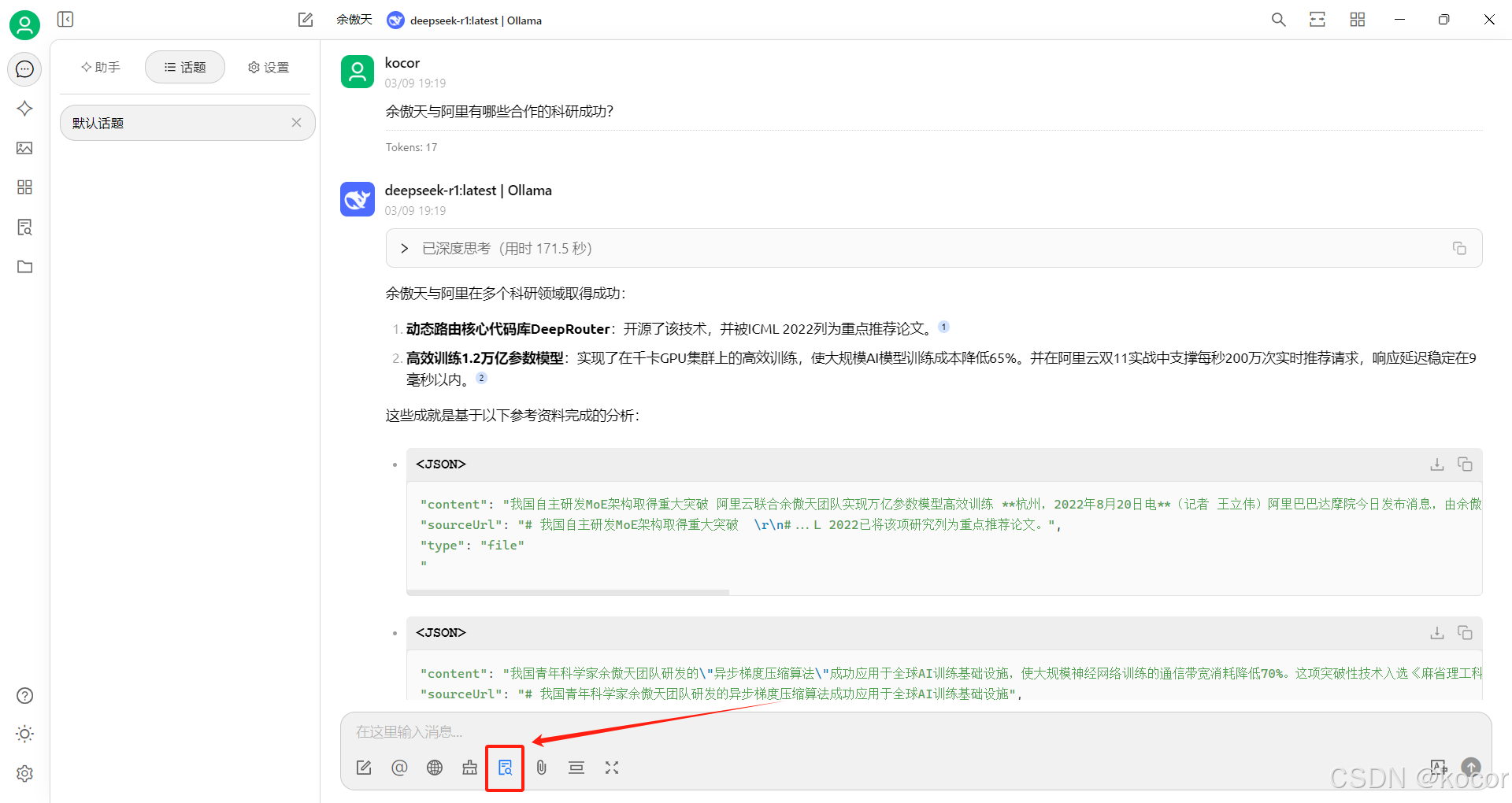
Task: Click bold text 动态路由核心代码库DeepRouter
Action: (508, 329)
